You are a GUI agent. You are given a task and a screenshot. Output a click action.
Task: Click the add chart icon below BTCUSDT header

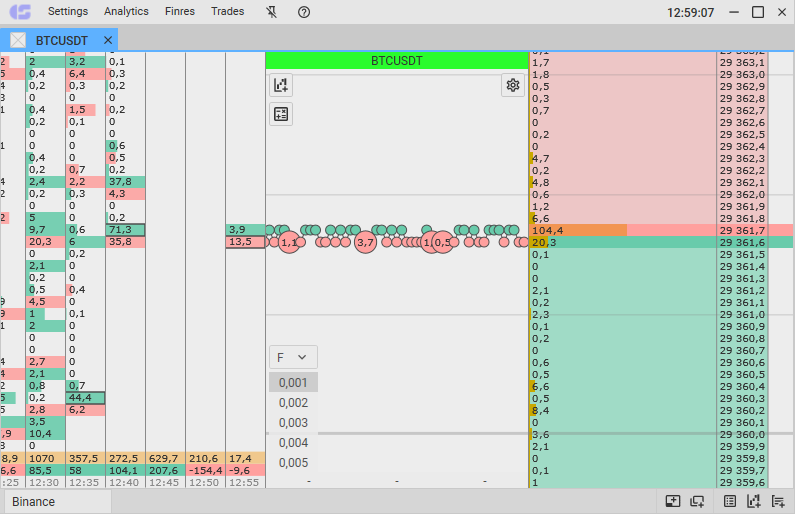(281, 85)
